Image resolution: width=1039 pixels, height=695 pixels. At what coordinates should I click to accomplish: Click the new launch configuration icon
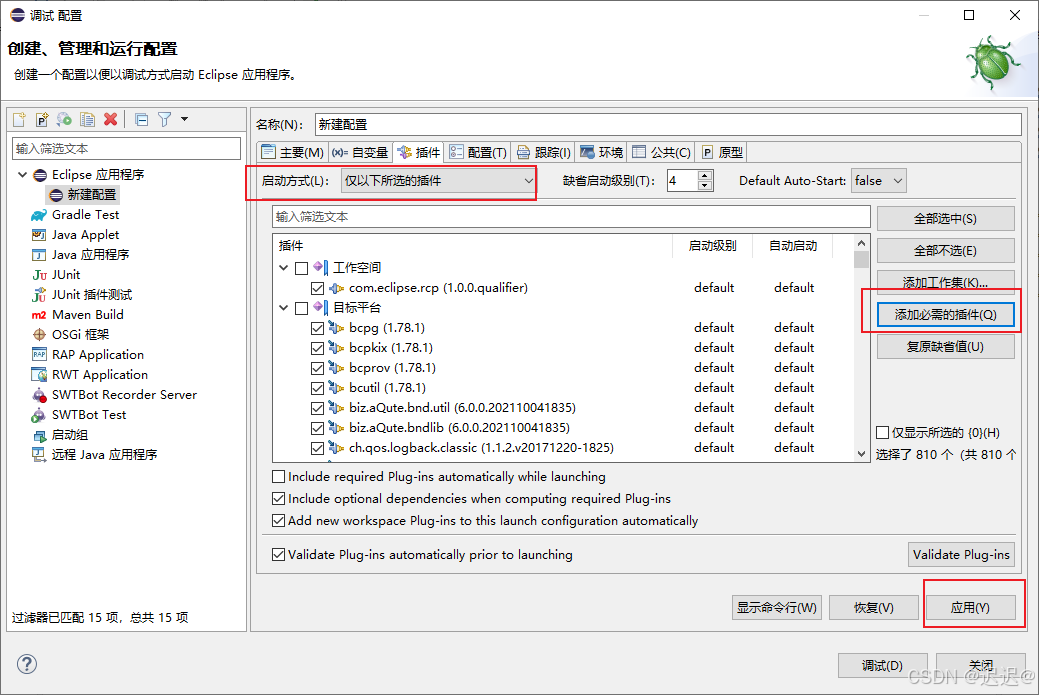(x=19, y=119)
